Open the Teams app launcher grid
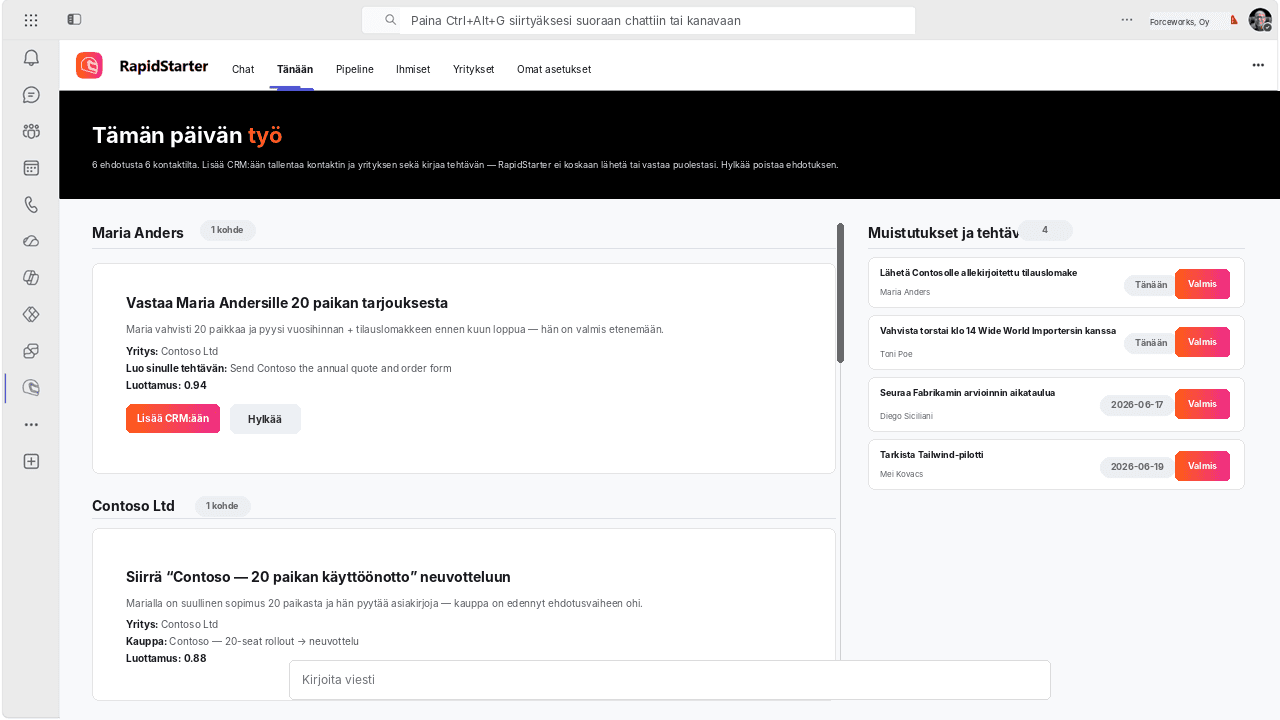This screenshot has width=1280, height=720. [x=31, y=20]
